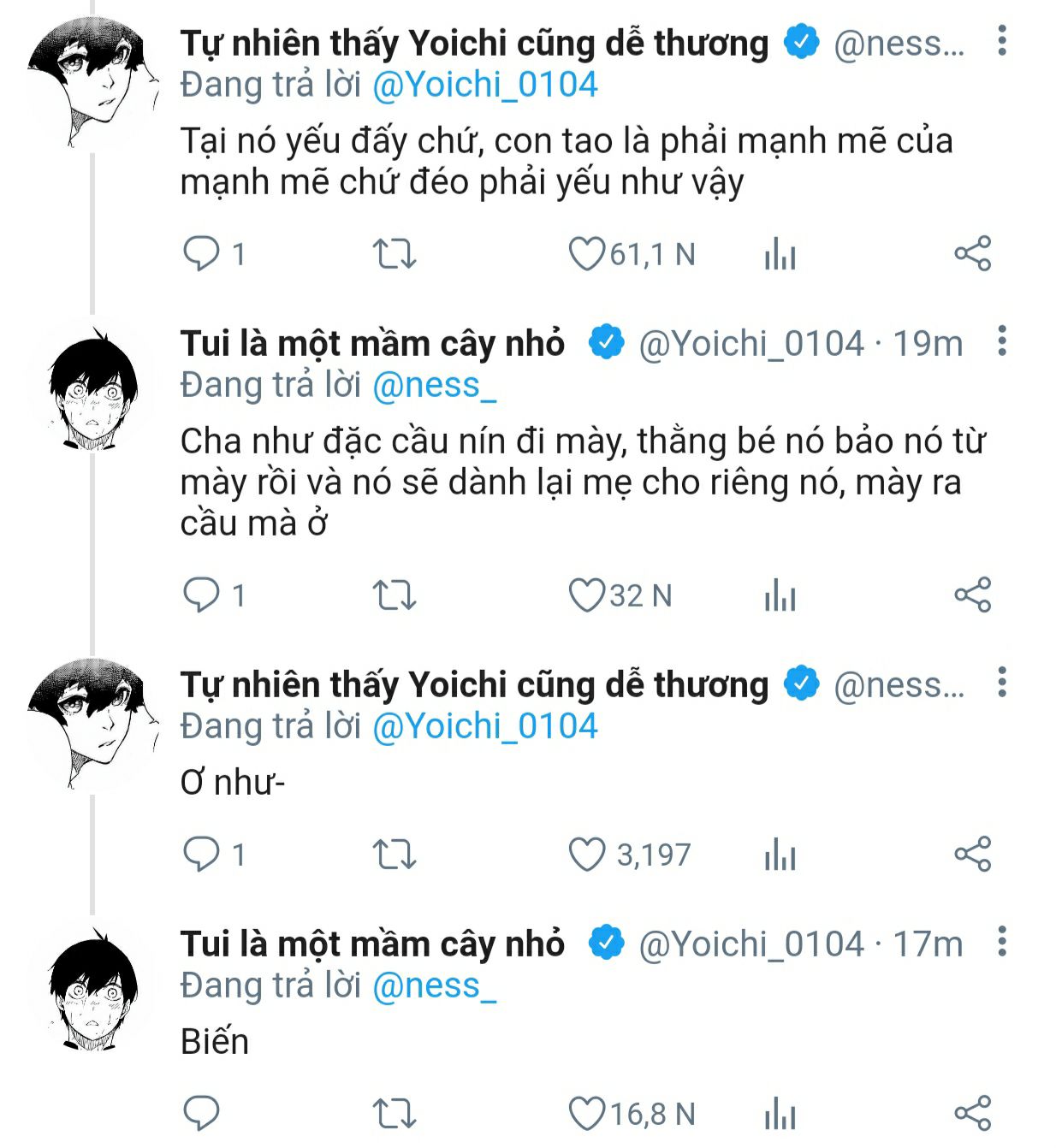View analytics for the "Biến" tweet

[780, 1114]
